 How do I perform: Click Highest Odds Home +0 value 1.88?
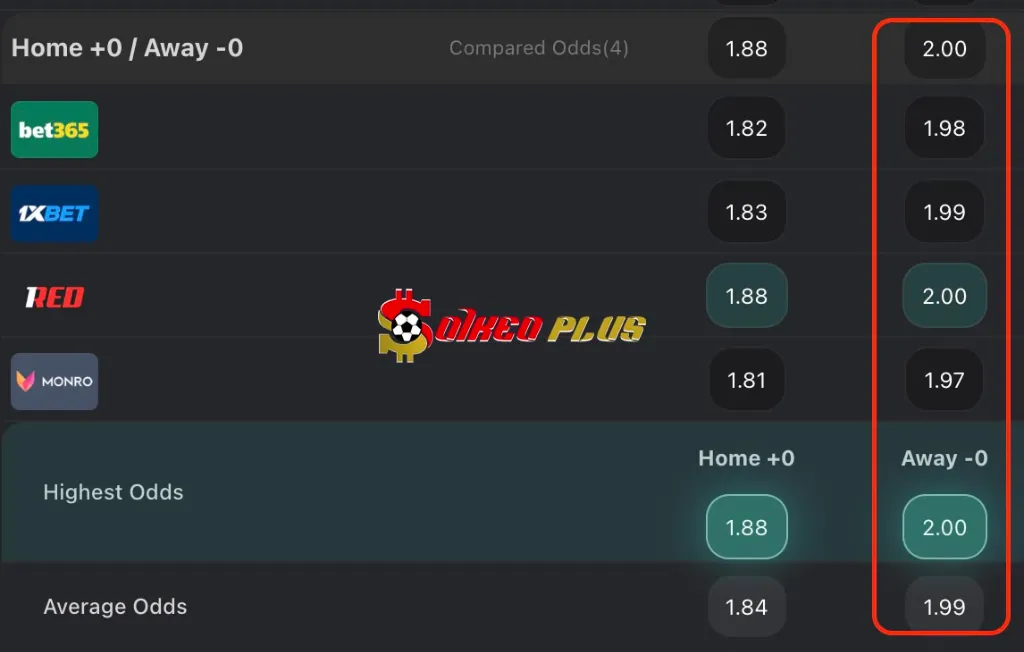pyautogui.click(x=747, y=528)
